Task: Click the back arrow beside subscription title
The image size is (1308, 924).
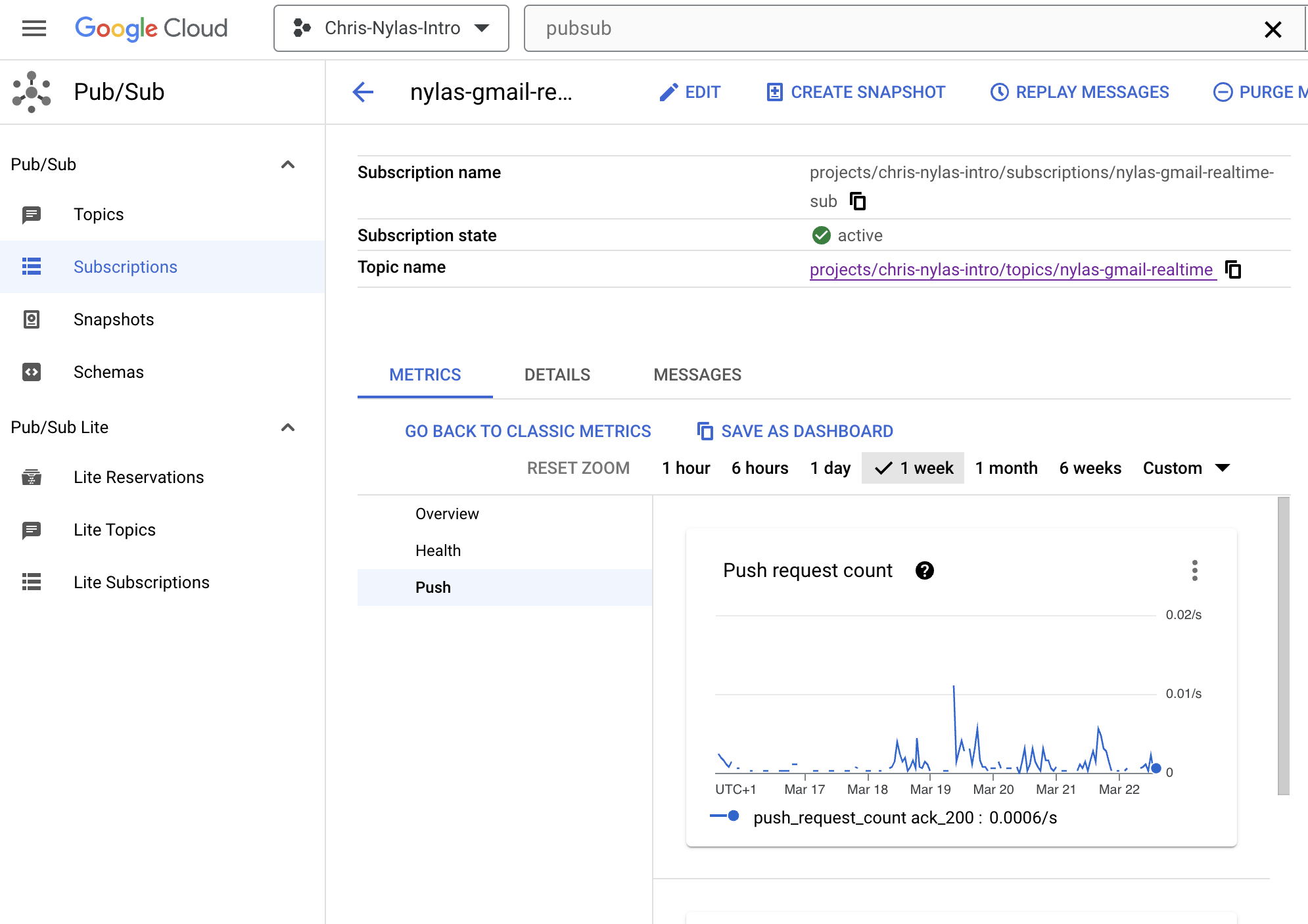Action: (x=363, y=92)
